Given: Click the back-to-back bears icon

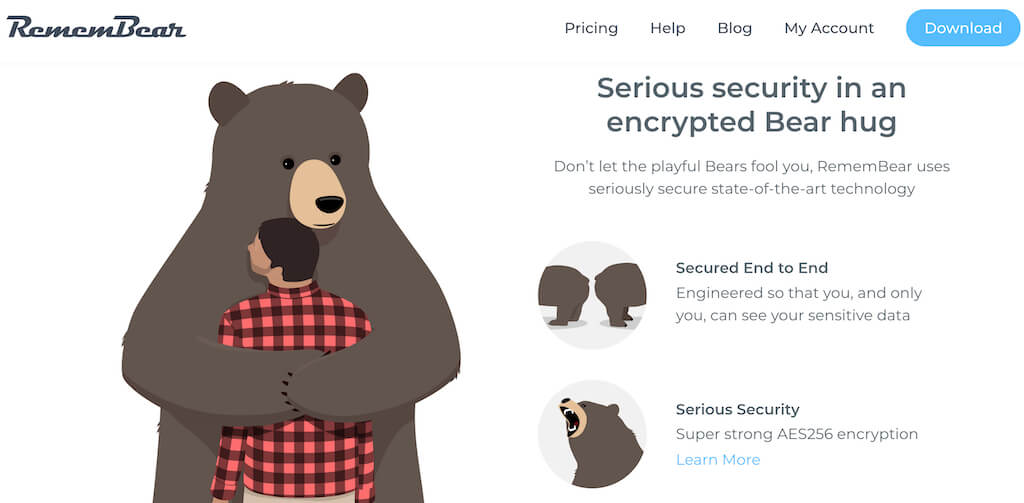Looking at the screenshot, I should click(592, 295).
